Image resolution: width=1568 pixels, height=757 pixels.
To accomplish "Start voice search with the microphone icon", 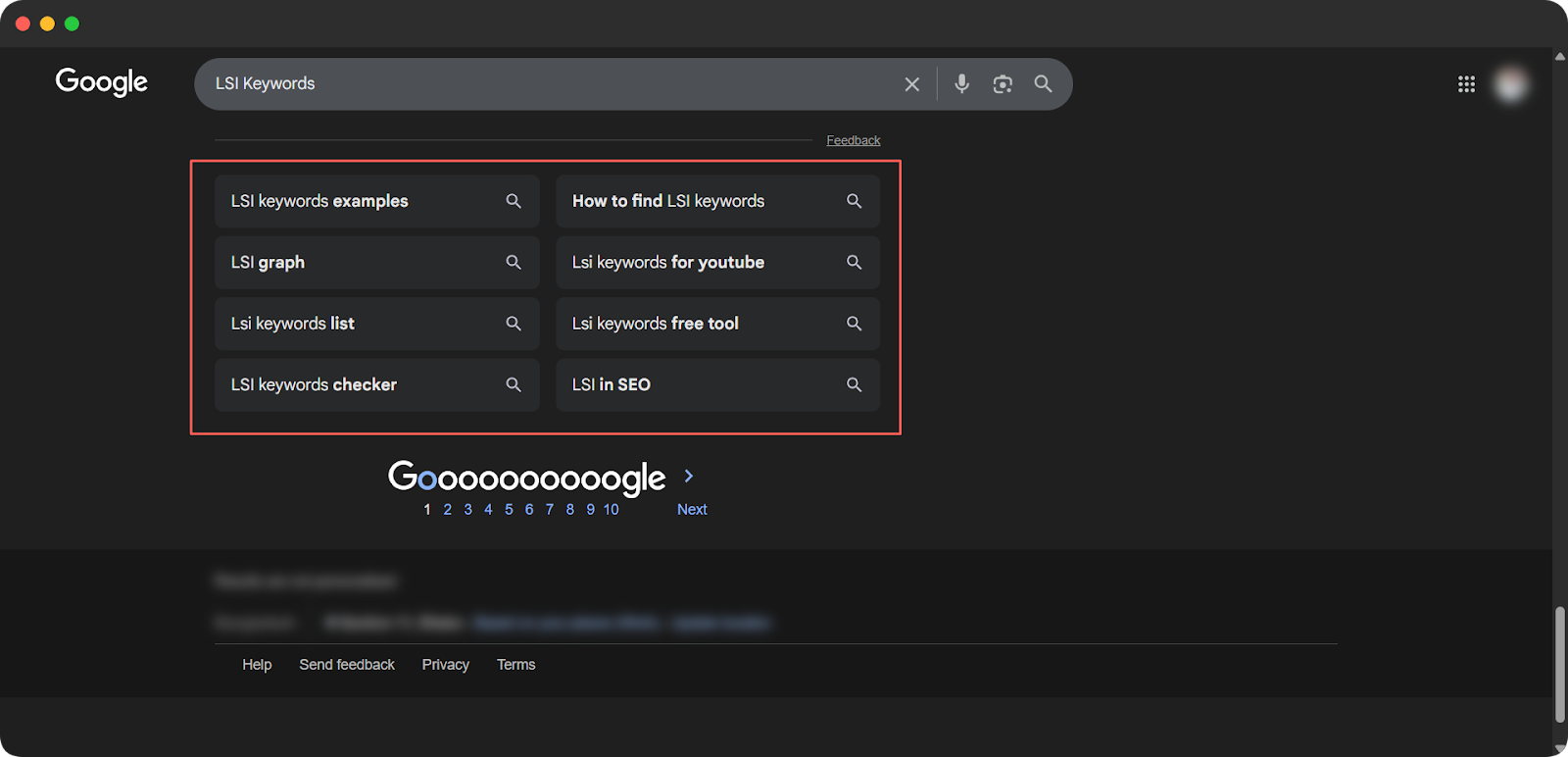I will [x=961, y=84].
